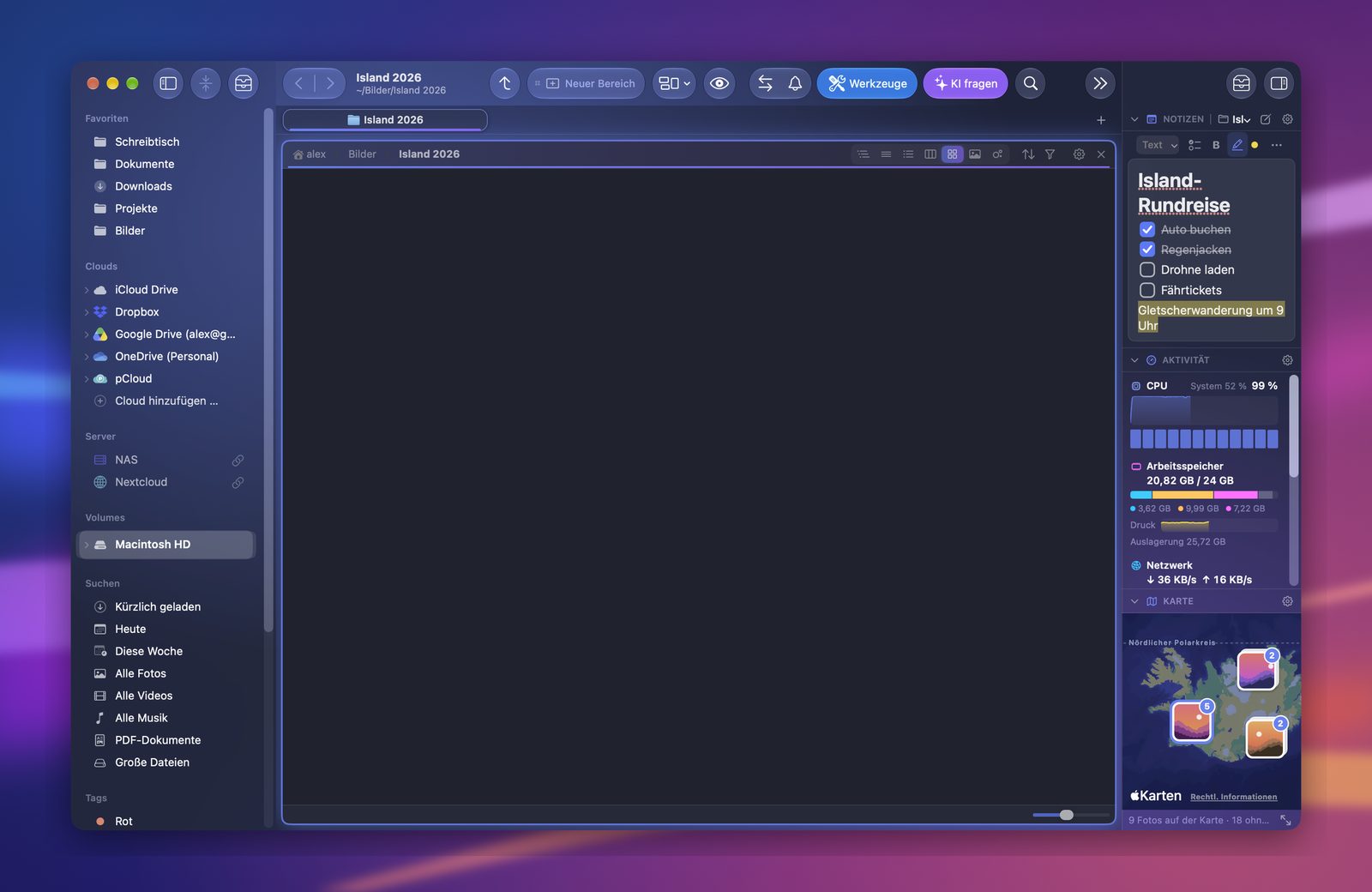Click the toolbar search magnifier icon

click(1031, 83)
